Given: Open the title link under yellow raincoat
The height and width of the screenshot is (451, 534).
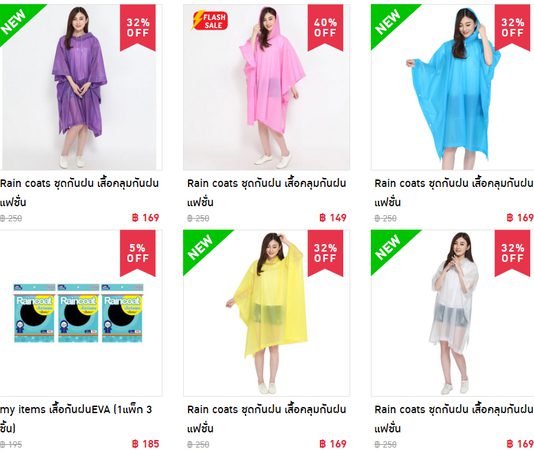Looking at the screenshot, I should [267, 418].
